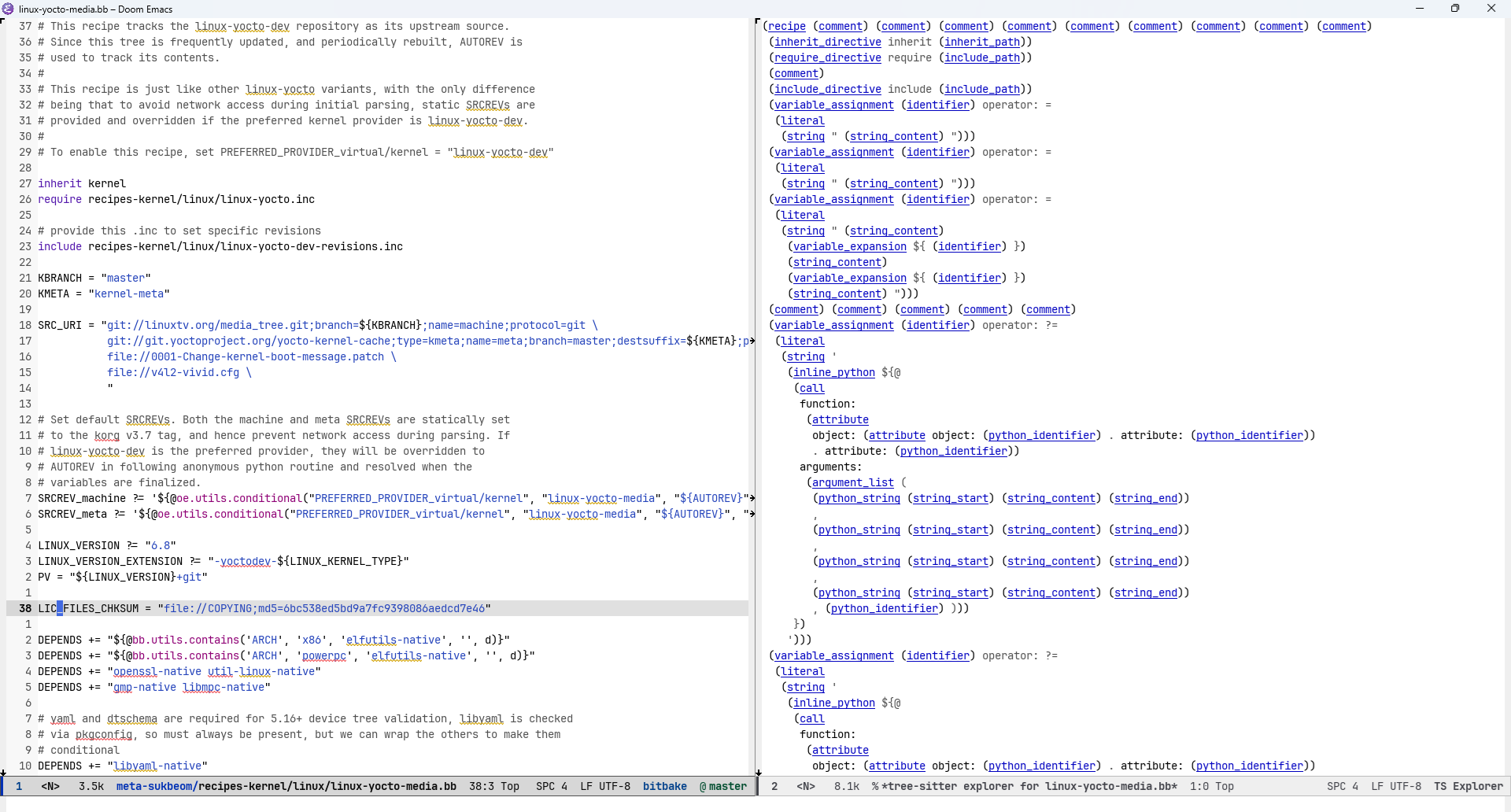Click the require linux-yocto.inc line
1511x812 pixels.
[x=176, y=199]
